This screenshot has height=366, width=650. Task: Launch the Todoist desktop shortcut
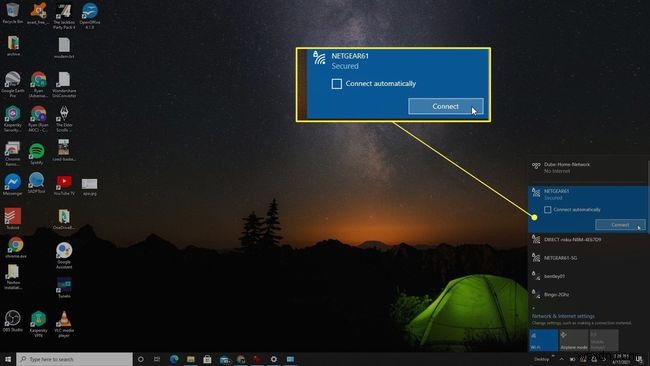coord(13,218)
